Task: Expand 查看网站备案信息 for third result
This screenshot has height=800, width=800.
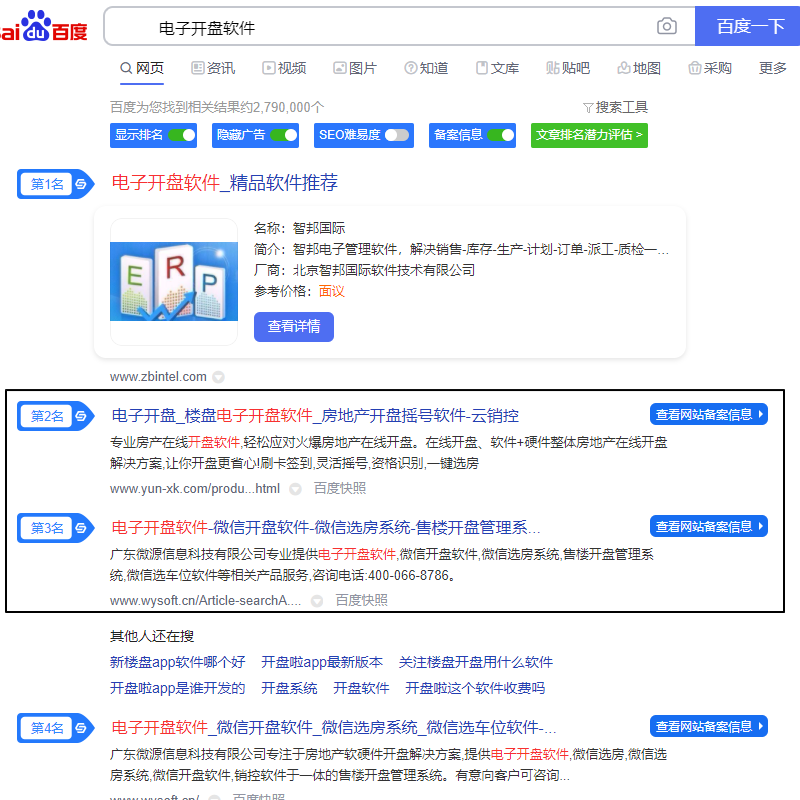Action: click(709, 526)
